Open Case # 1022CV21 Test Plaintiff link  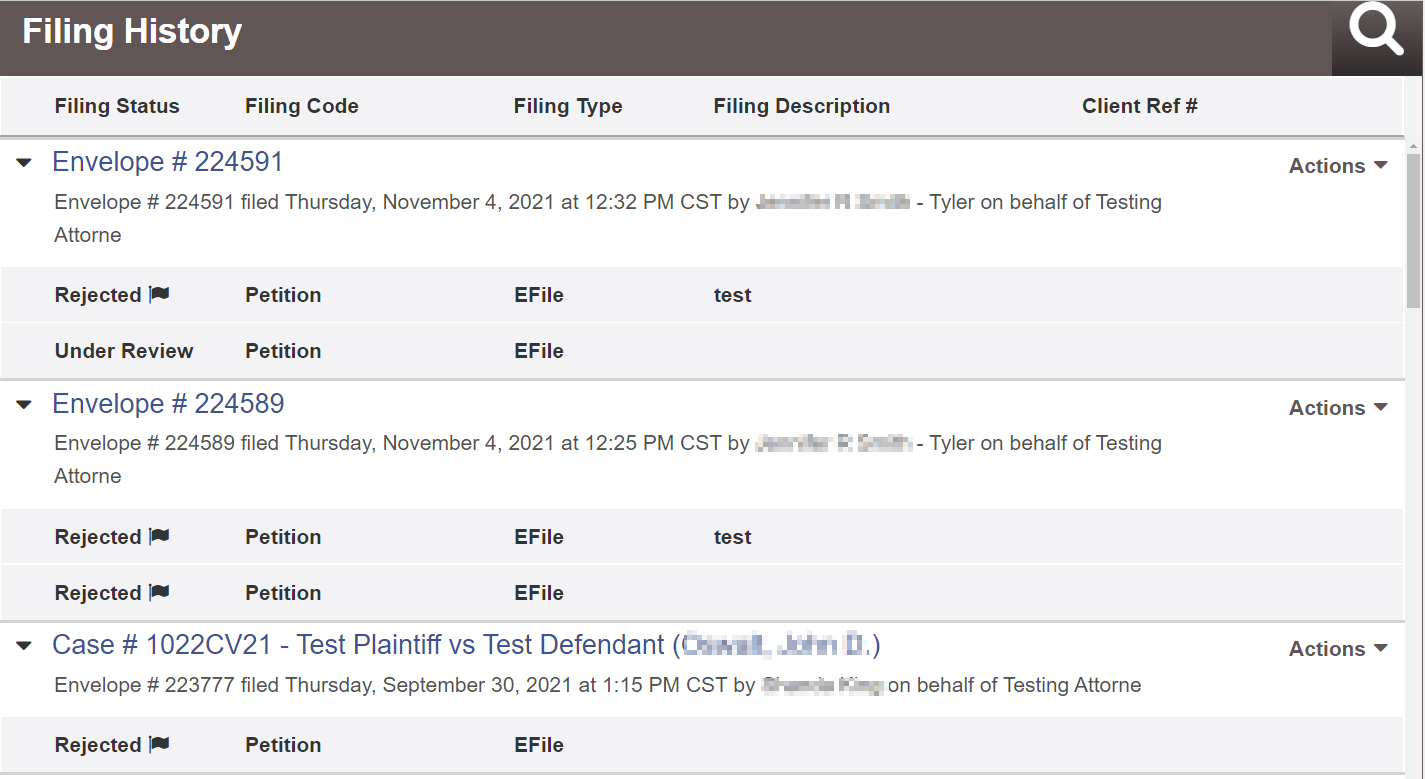tap(466, 645)
